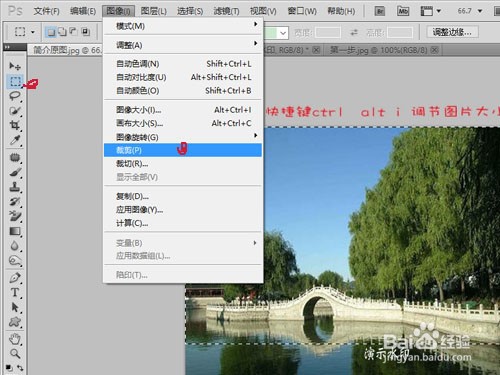The image size is (500, 375).
Task: Choose 自动对比度(U) menu entry
Action: pos(183,77)
